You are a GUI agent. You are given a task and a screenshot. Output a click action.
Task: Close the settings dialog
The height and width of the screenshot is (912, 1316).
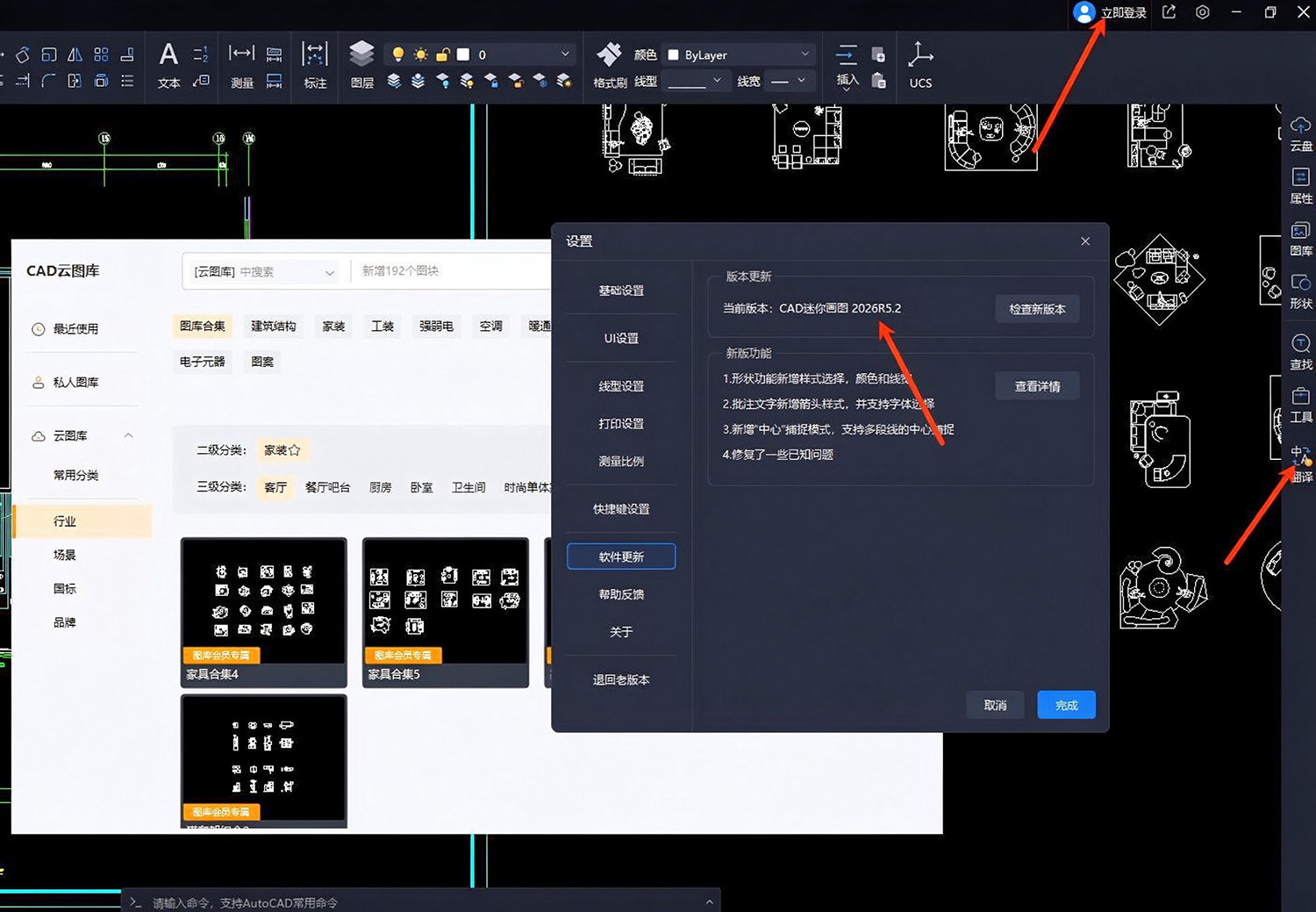[x=1085, y=241]
